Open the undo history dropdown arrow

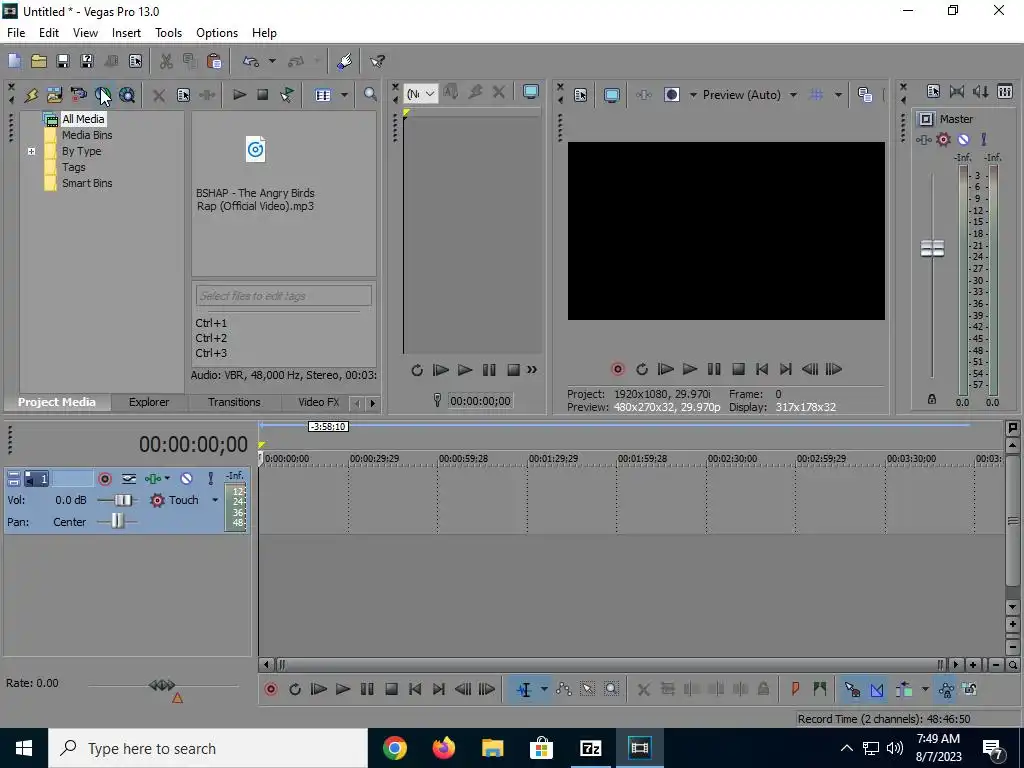272,61
